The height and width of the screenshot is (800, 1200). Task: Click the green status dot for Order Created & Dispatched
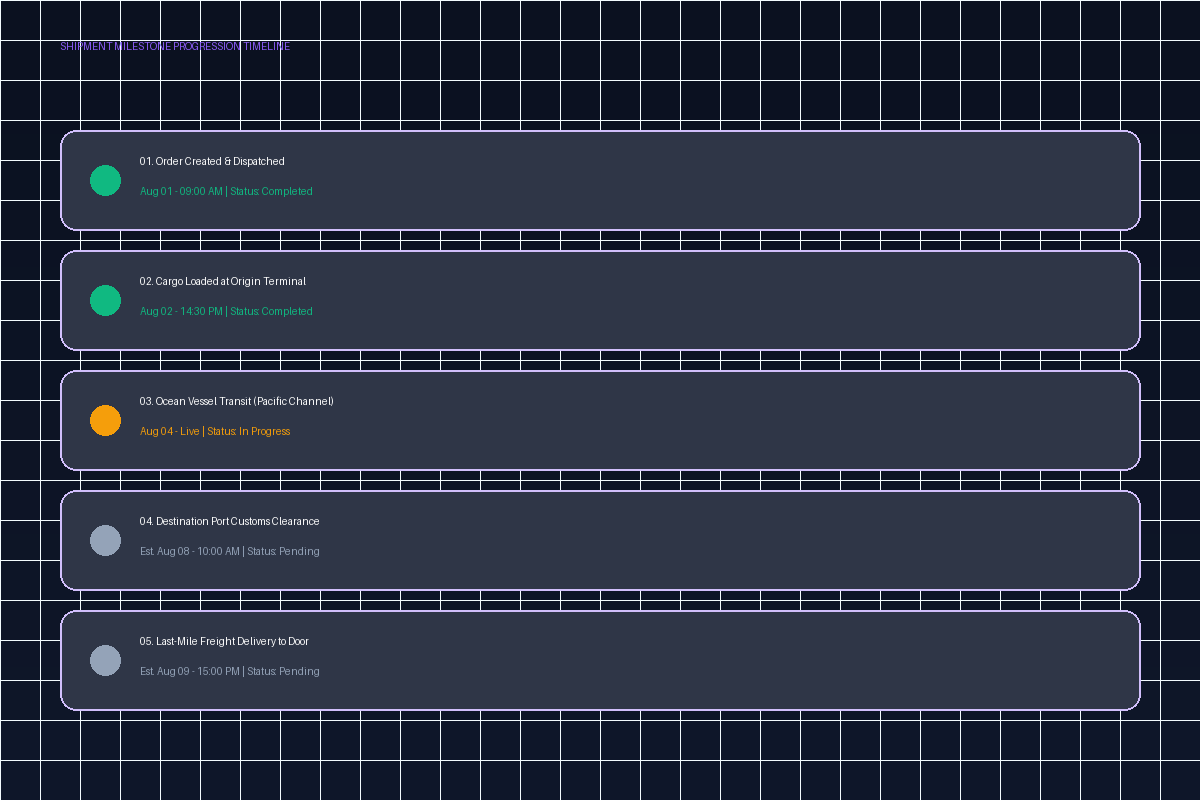105,181
